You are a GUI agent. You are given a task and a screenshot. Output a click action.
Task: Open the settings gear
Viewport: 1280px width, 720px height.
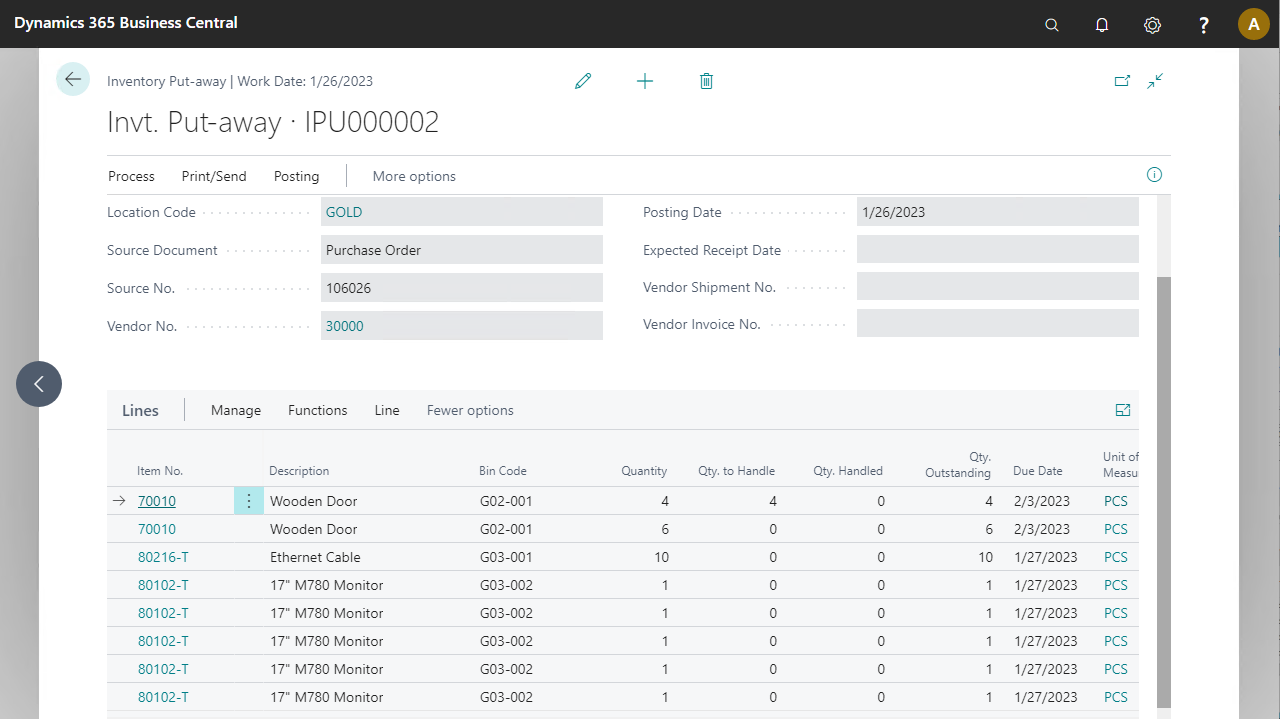point(1152,24)
